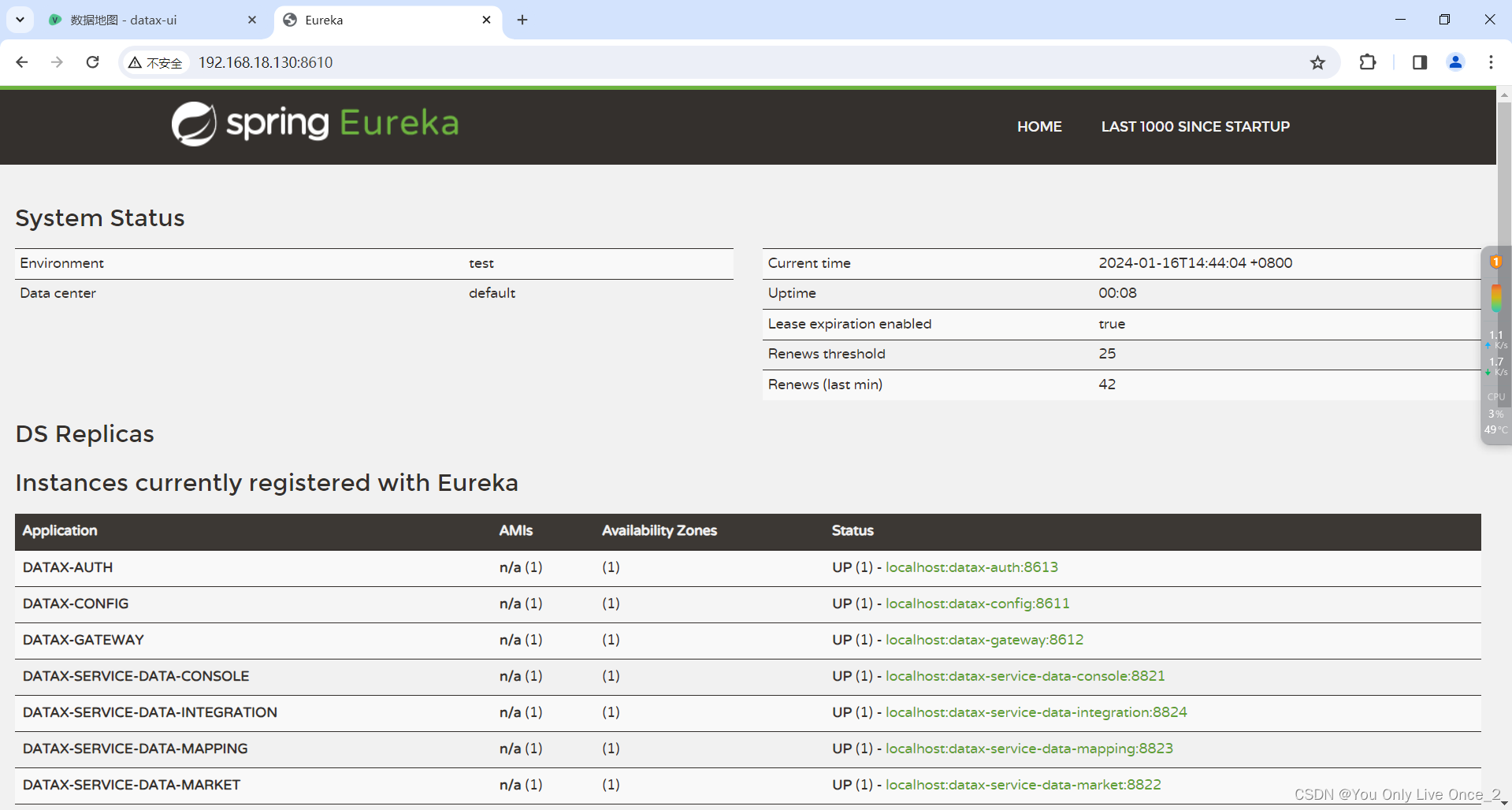
Task: Open Chrome three-dot menu
Action: click(1491, 62)
